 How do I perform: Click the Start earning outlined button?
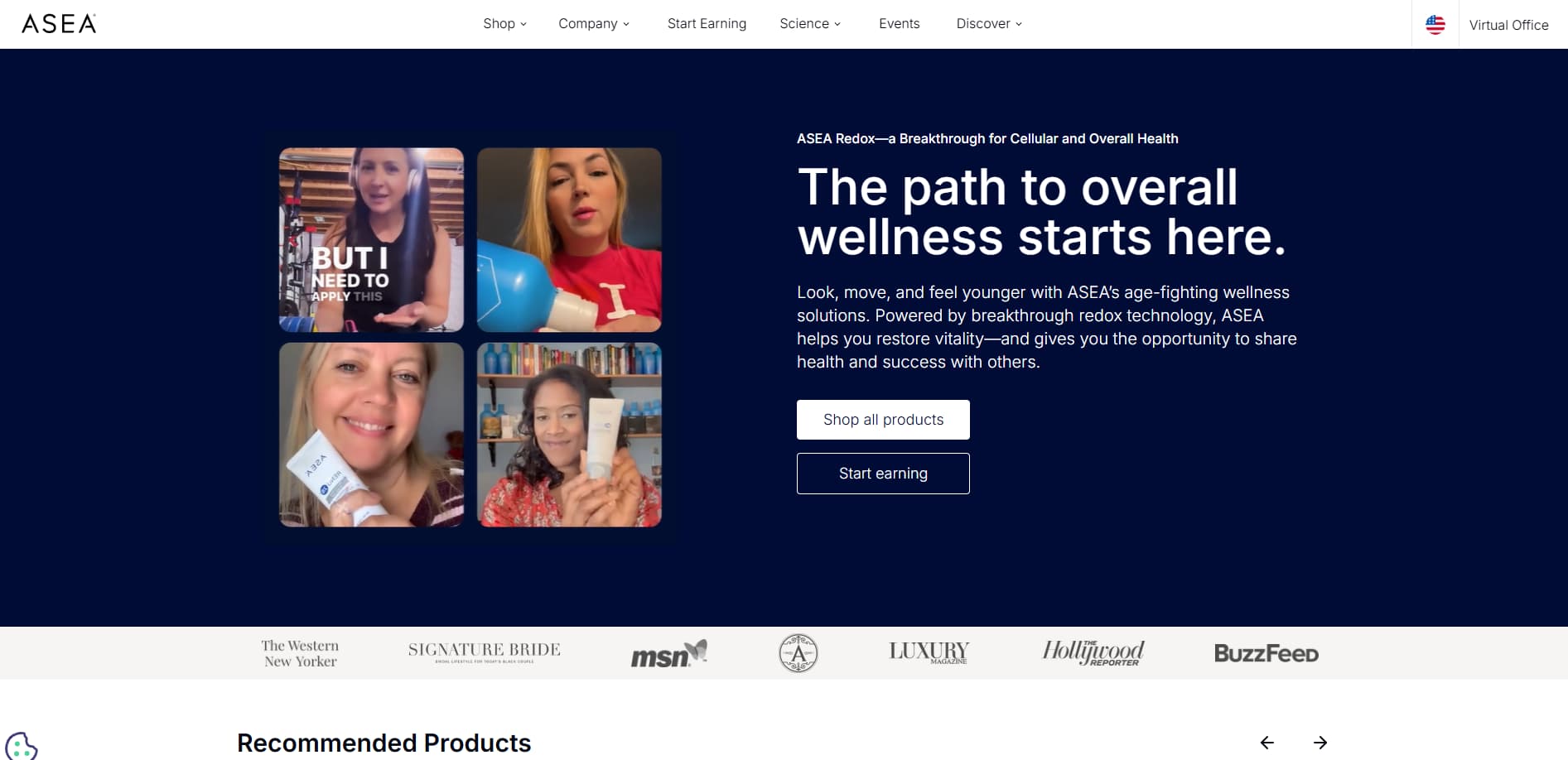pos(883,474)
